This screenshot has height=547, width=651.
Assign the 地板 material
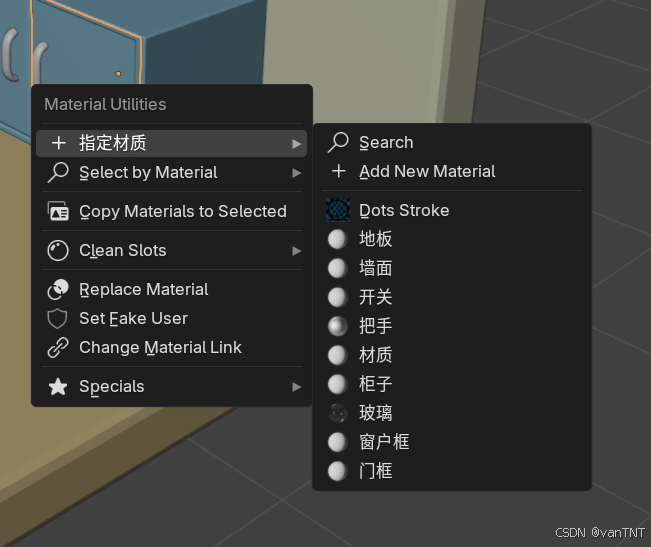pyautogui.click(x=452, y=239)
